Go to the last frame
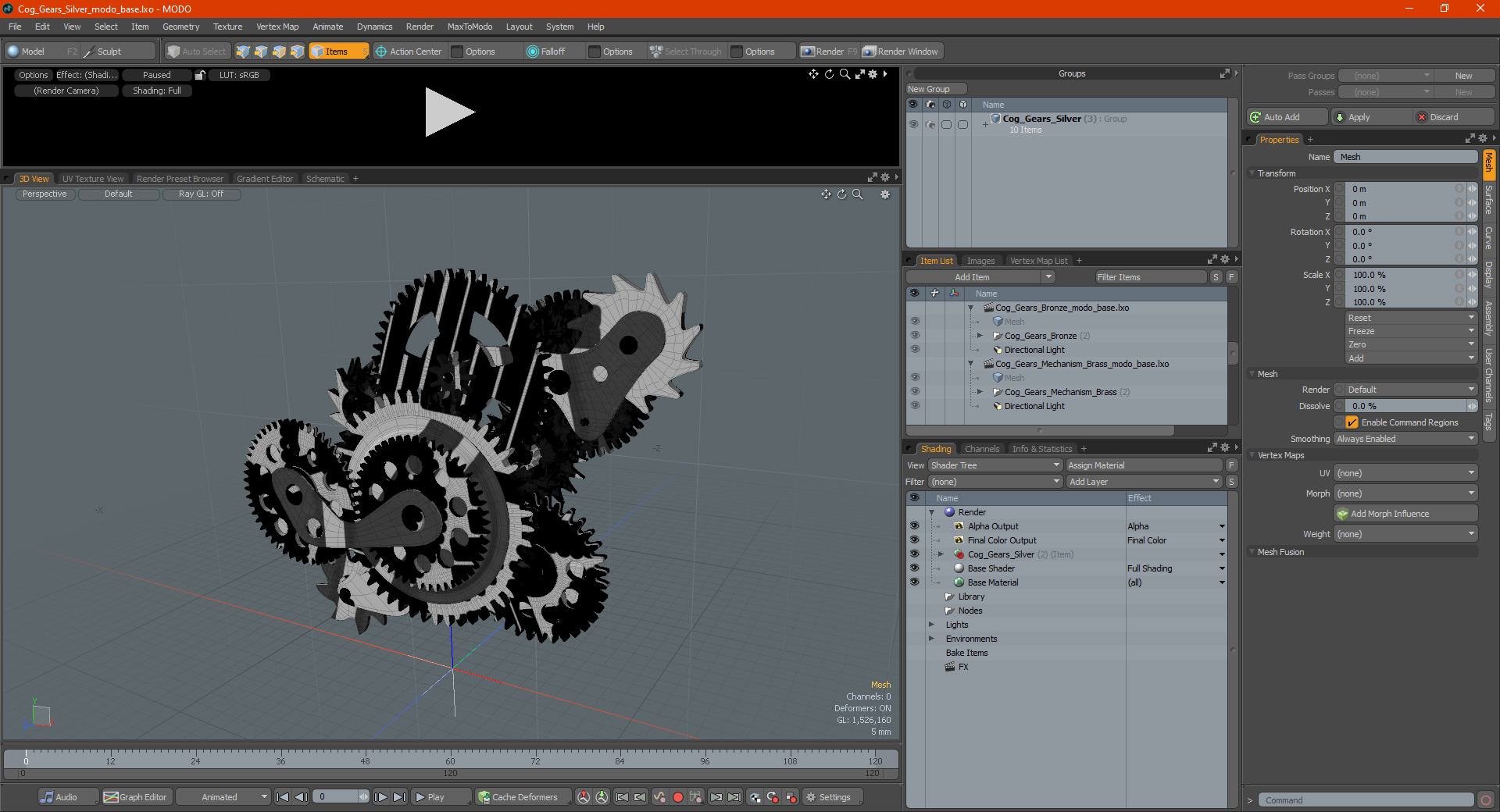 pos(399,797)
